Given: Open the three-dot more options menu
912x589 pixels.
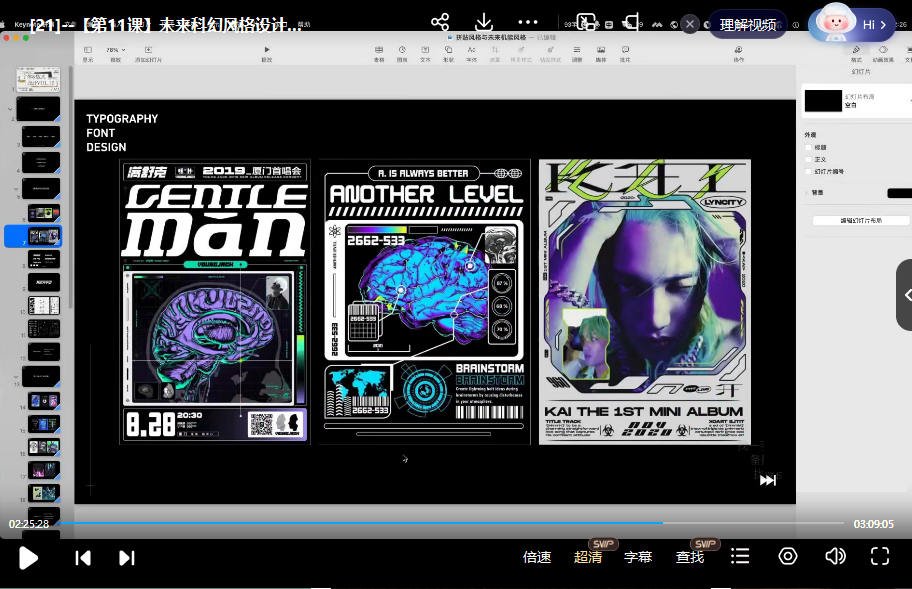Looking at the screenshot, I should (x=529, y=22).
